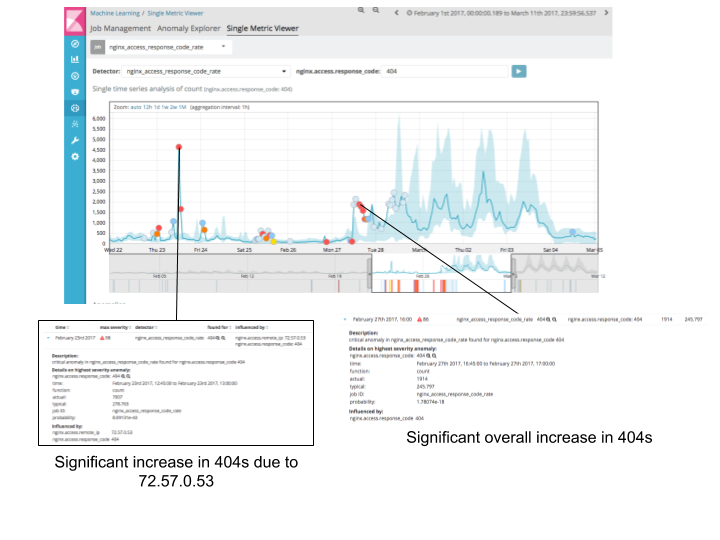Select the Single Metric Viewer tab
The width and height of the screenshot is (720, 540).
[263, 28]
